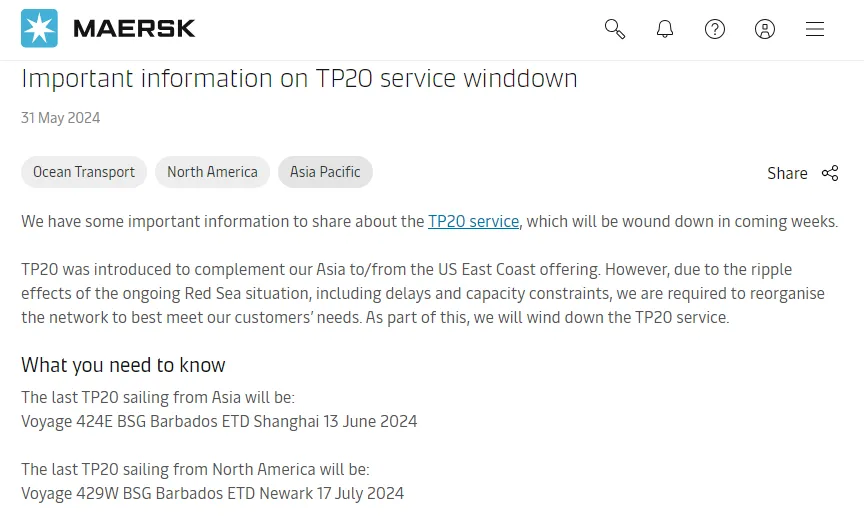Viewport: 864px width, 519px height.
Task: Select the North America tag
Action: [212, 172]
